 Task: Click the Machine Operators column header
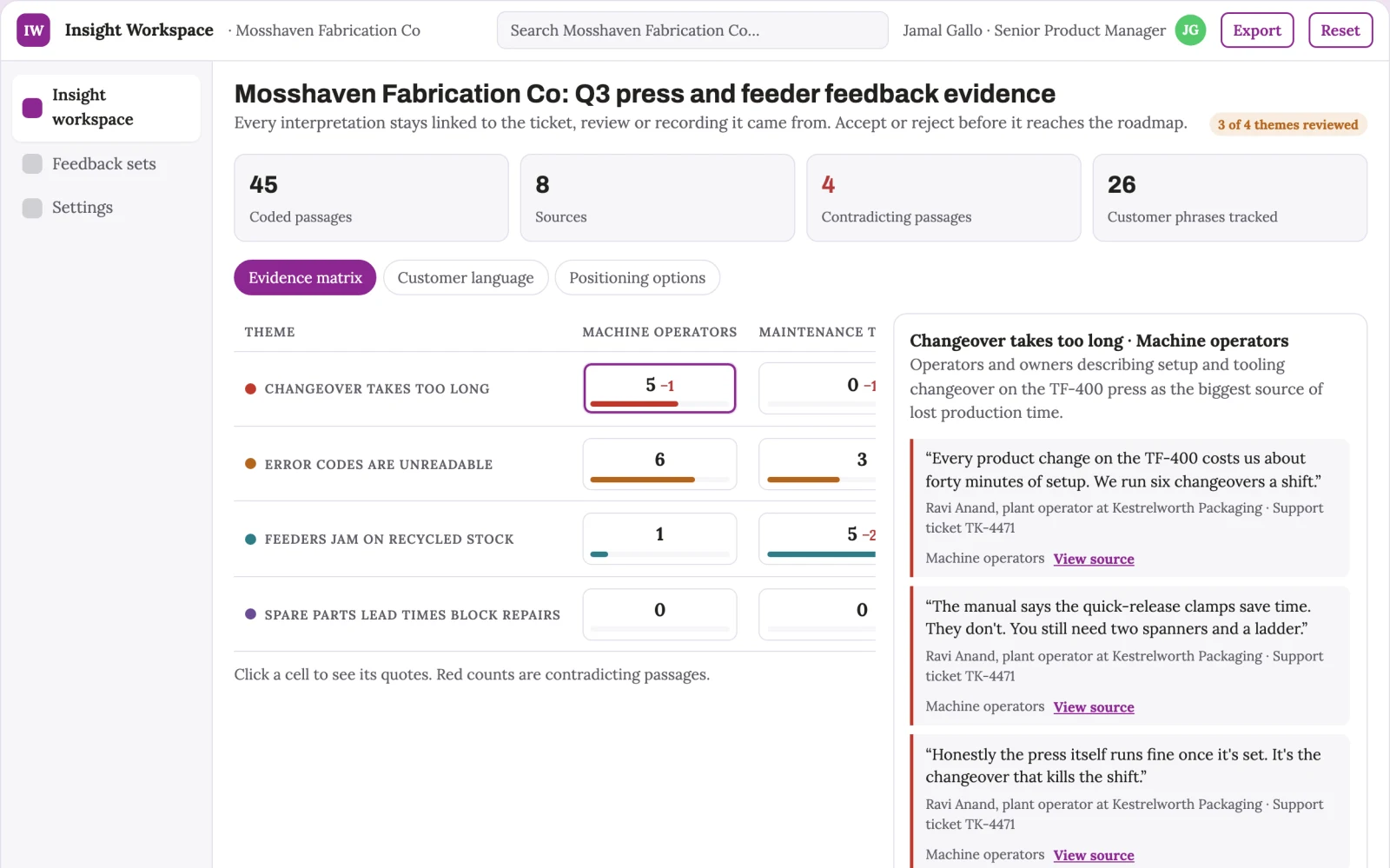tap(659, 332)
